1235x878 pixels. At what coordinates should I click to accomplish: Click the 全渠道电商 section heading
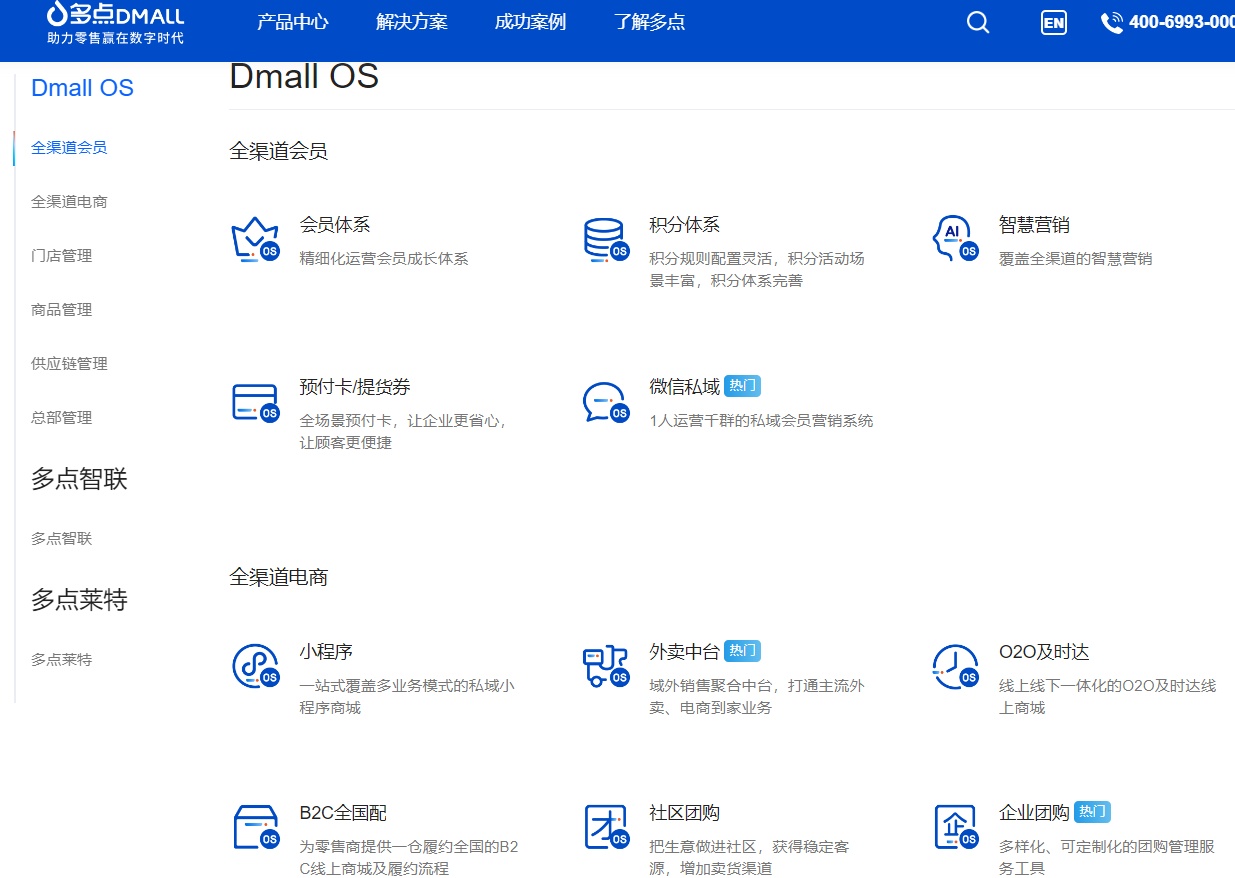click(279, 577)
